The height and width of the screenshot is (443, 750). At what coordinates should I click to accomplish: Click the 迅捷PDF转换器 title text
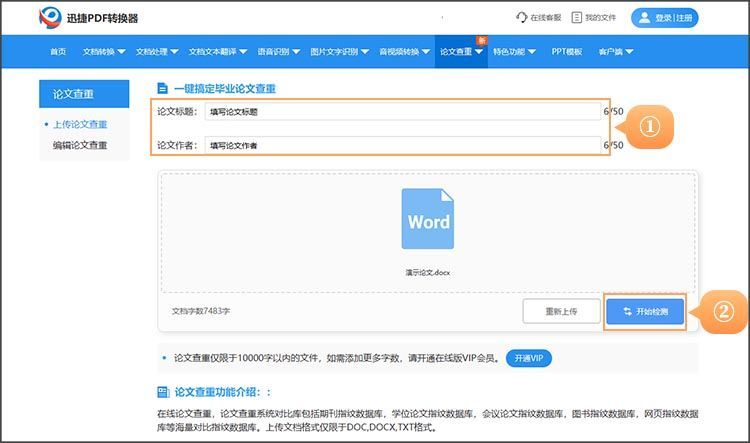[102, 18]
